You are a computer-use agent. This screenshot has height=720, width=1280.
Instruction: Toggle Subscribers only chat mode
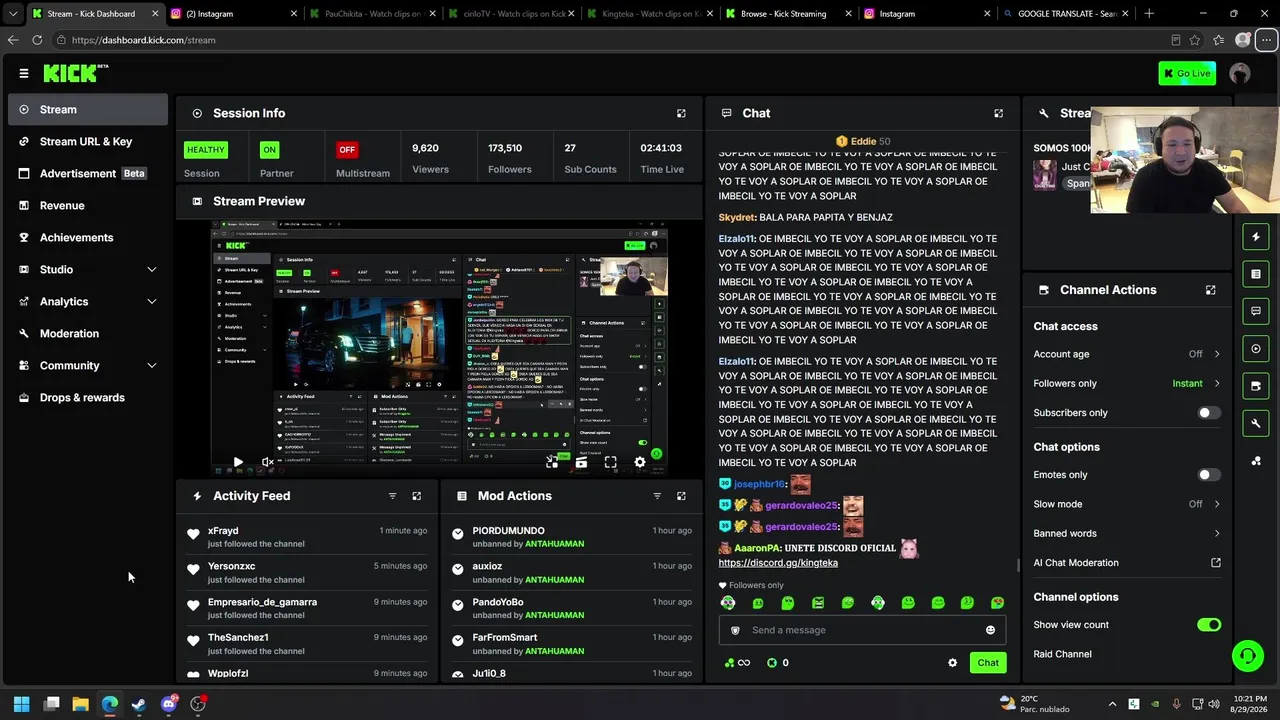click(x=1209, y=413)
